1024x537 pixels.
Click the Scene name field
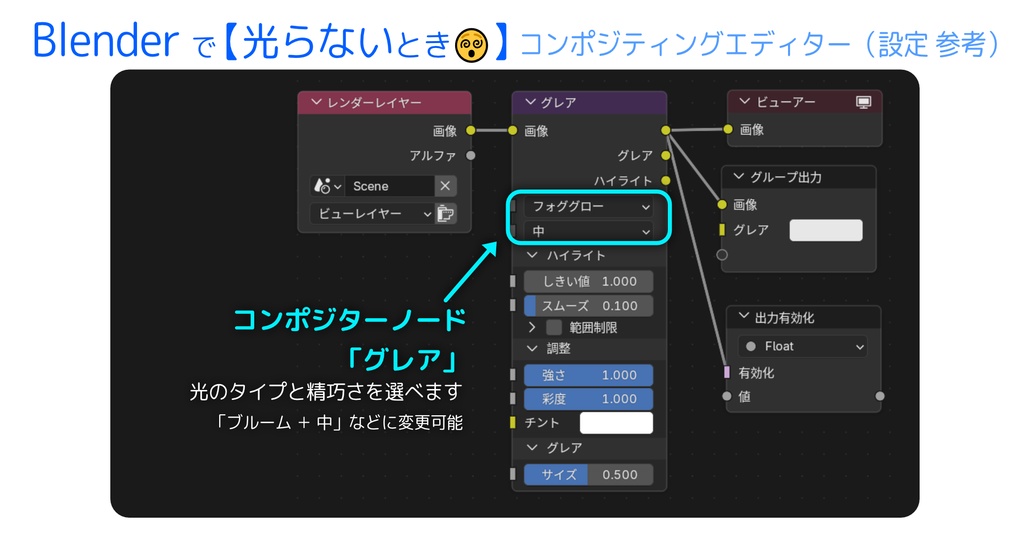click(x=390, y=186)
